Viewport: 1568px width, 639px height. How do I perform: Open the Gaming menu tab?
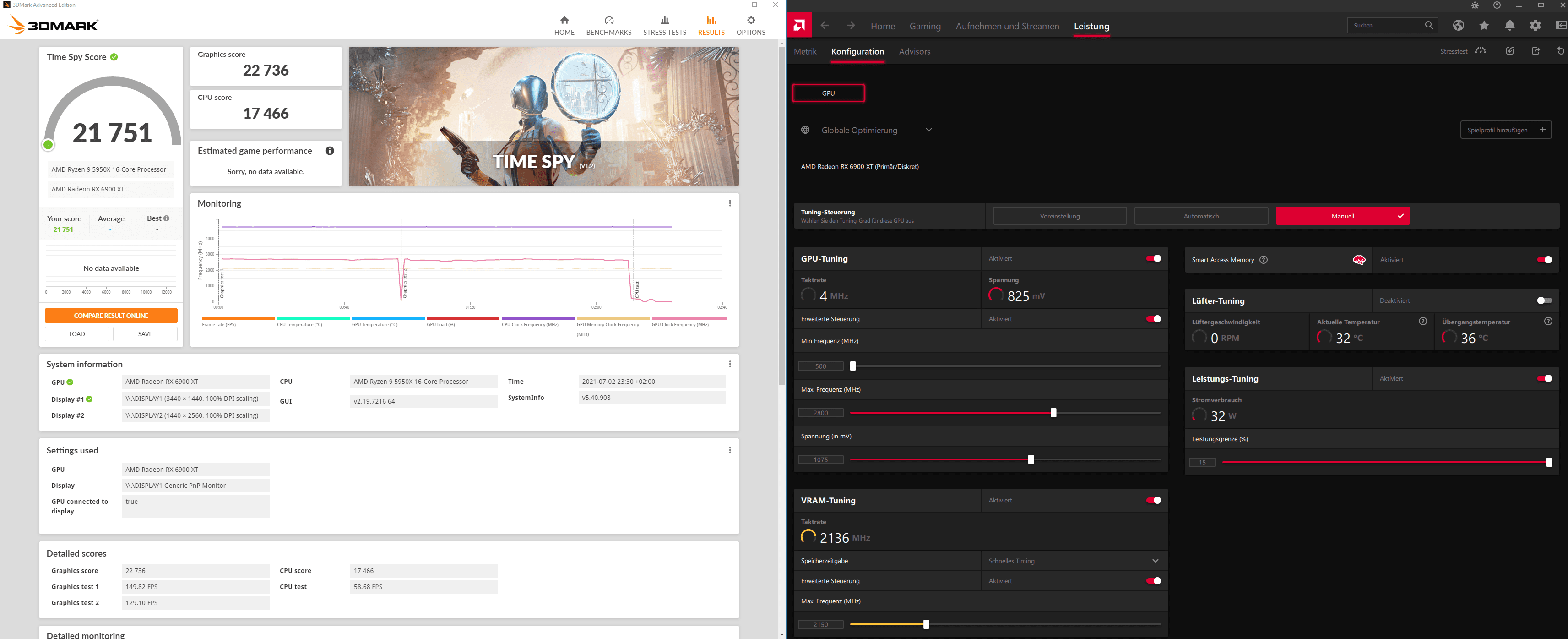pos(925,26)
